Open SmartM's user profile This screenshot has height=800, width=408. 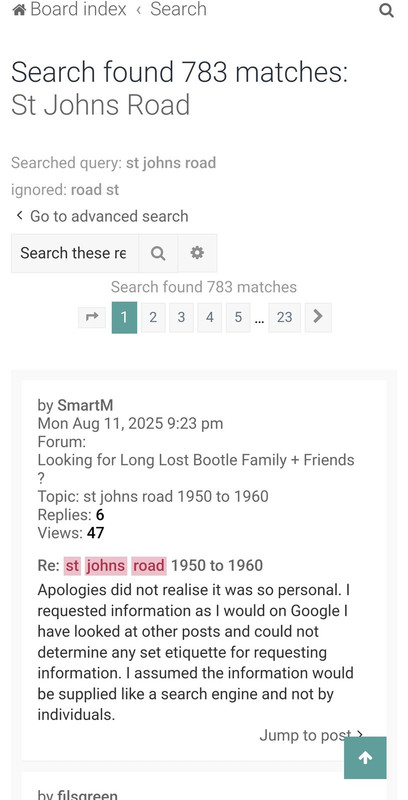tap(85, 405)
